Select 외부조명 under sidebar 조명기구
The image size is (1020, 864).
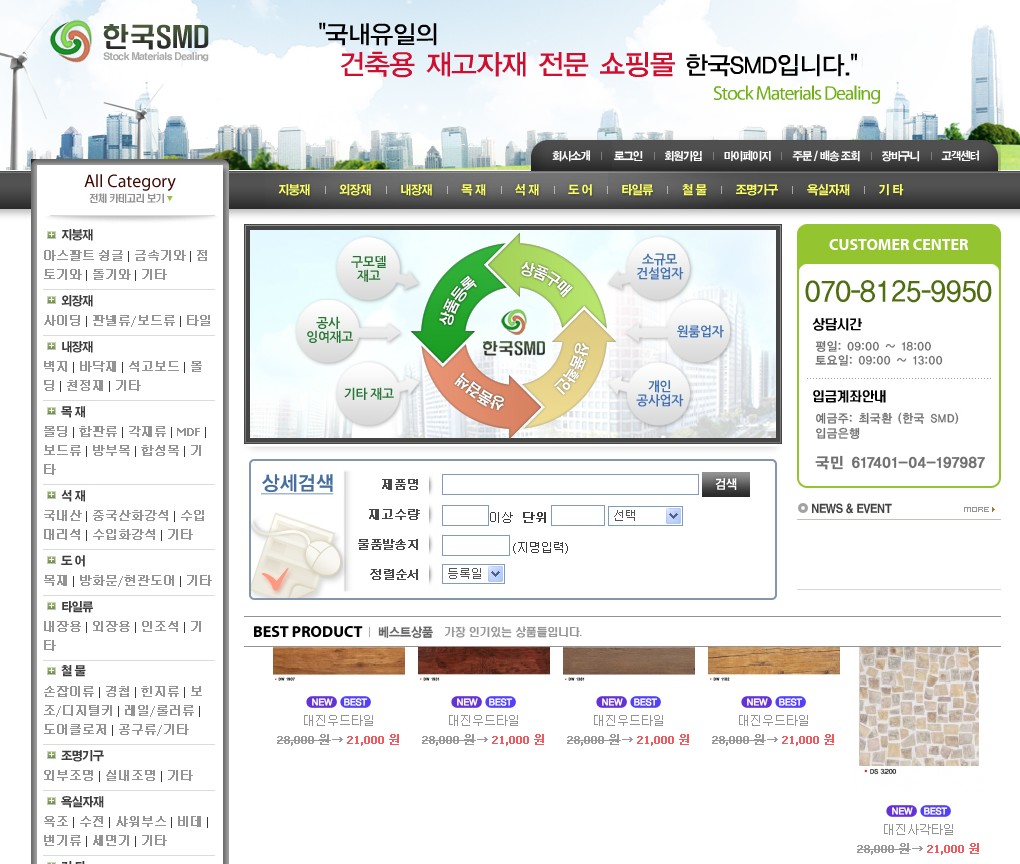[x=69, y=776]
